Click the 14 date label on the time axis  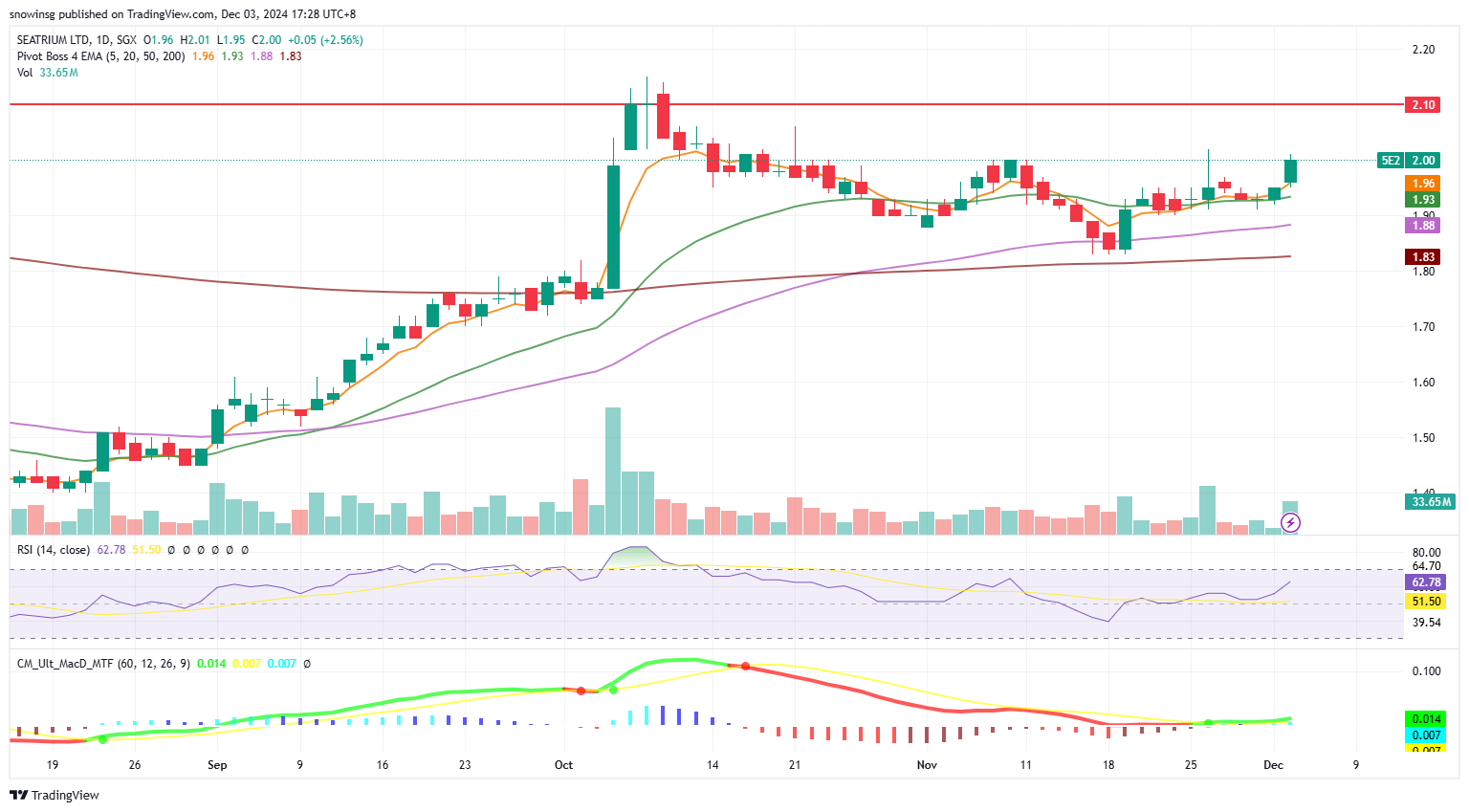click(713, 764)
